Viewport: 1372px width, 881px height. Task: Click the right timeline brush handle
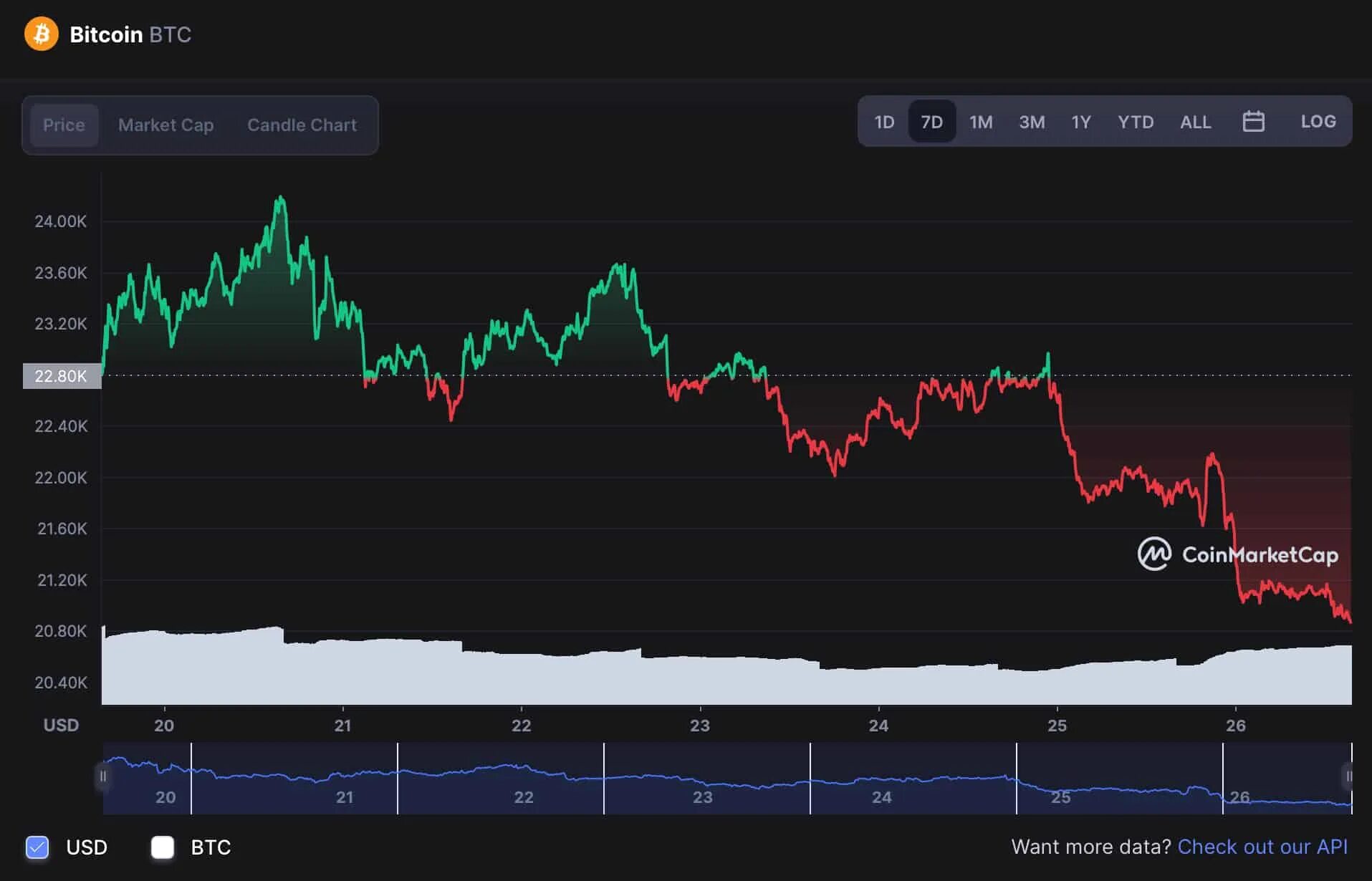click(1348, 776)
